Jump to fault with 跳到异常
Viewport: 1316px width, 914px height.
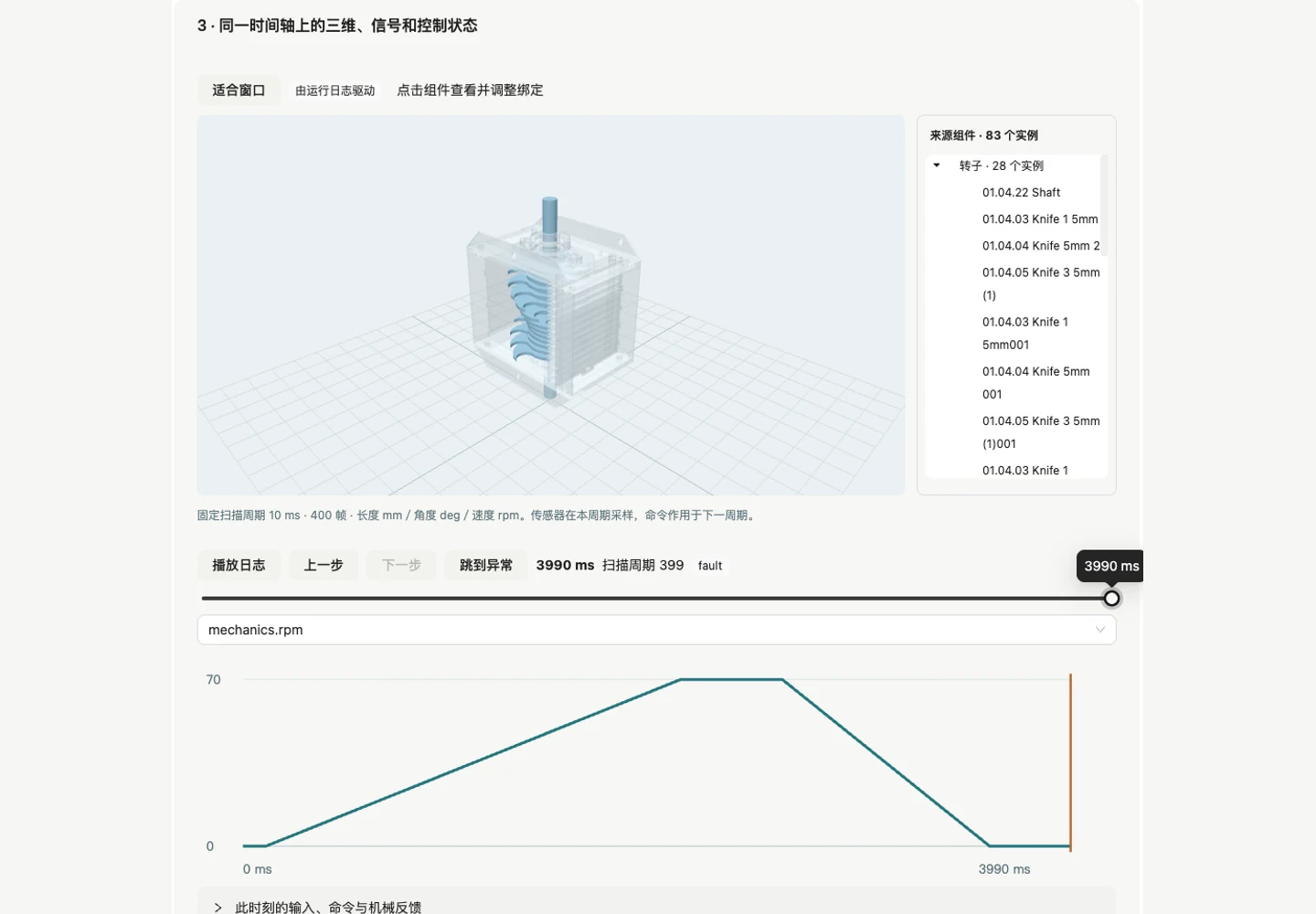[x=486, y=566]
